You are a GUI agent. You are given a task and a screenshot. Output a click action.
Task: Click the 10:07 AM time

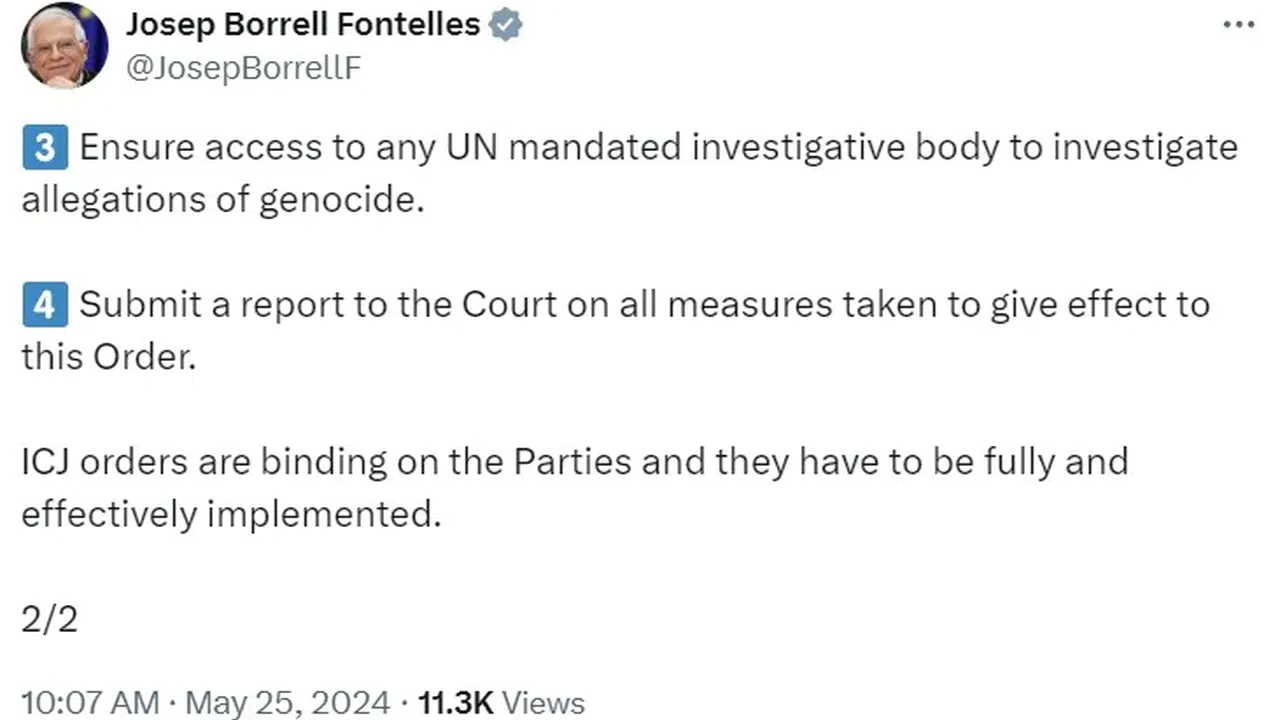pos(90,702)
